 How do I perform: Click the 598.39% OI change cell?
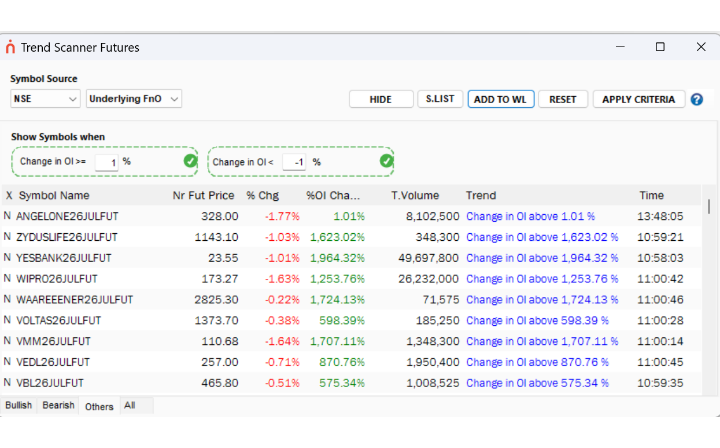pos(342,320)
